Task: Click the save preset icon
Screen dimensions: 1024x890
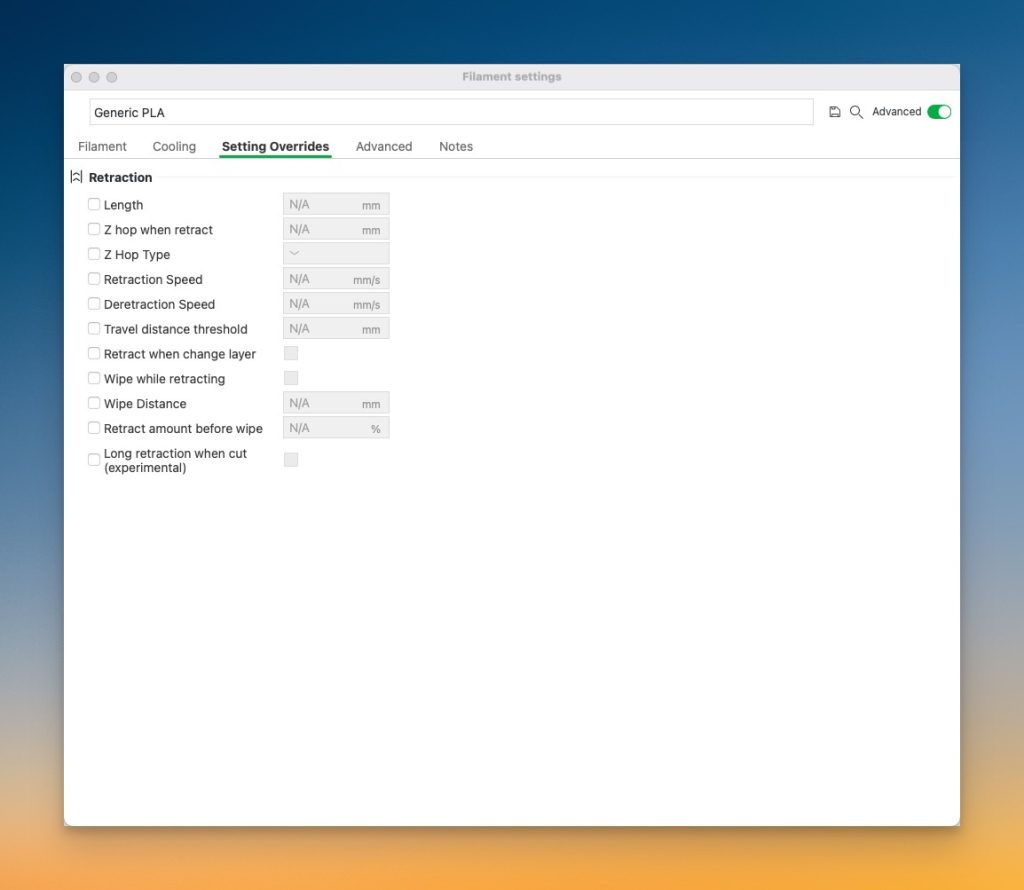Action: tap(835, 112)
